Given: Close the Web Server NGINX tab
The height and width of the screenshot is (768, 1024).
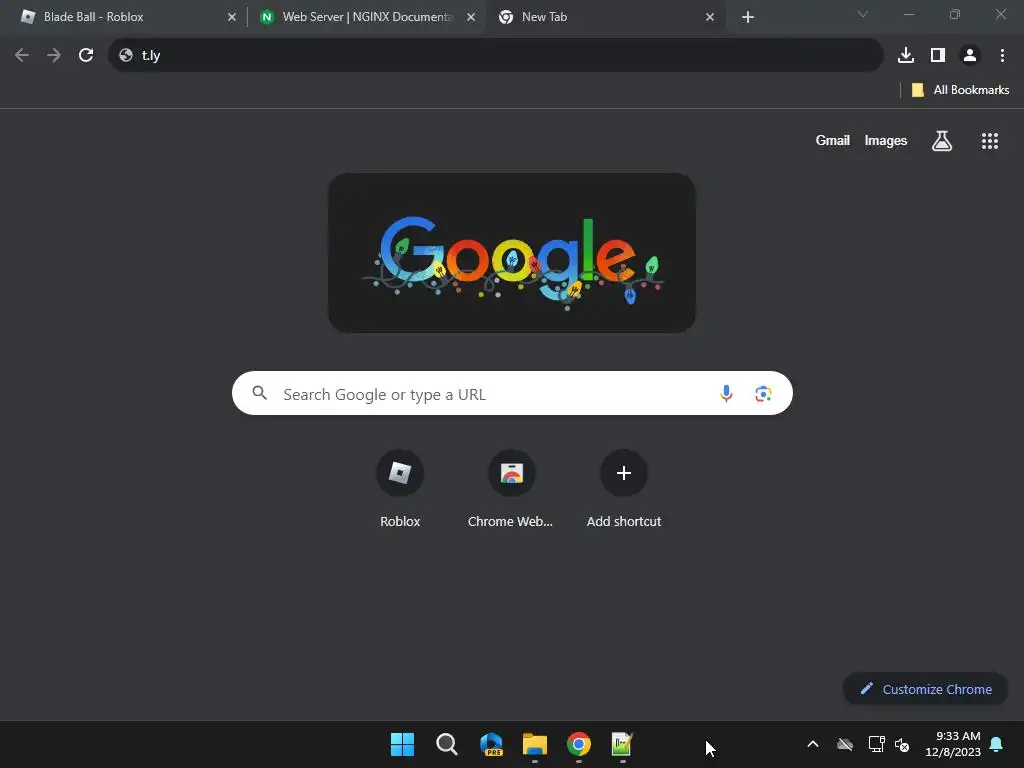Looking at the screenshot, I should (x=471, y=17).
